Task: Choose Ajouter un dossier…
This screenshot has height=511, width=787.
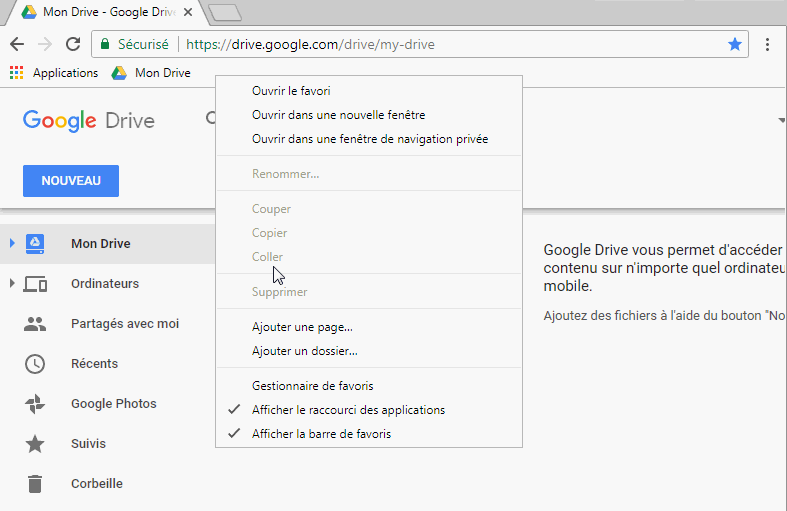Action: [369, 351]
